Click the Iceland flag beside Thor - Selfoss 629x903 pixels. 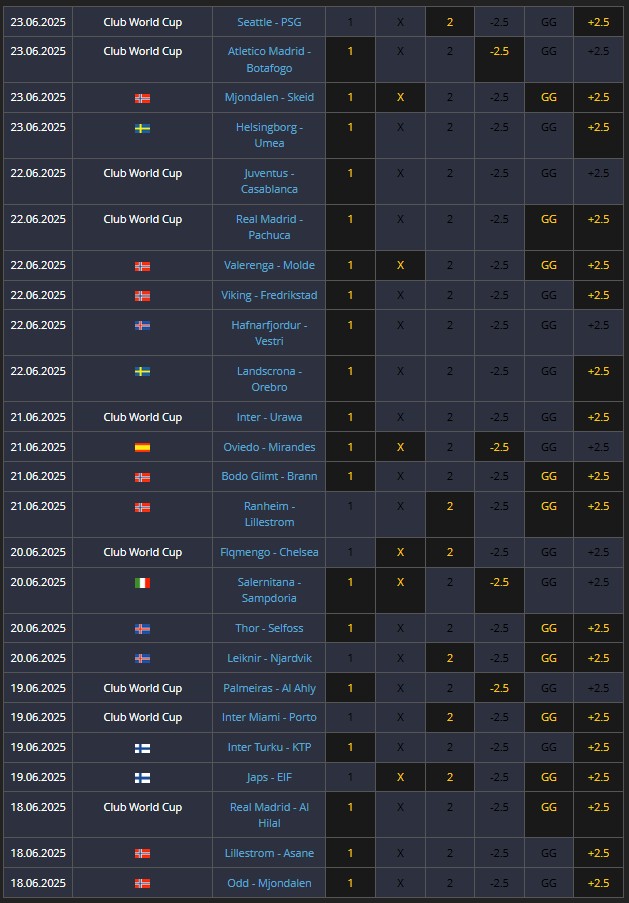coord(142,629)
